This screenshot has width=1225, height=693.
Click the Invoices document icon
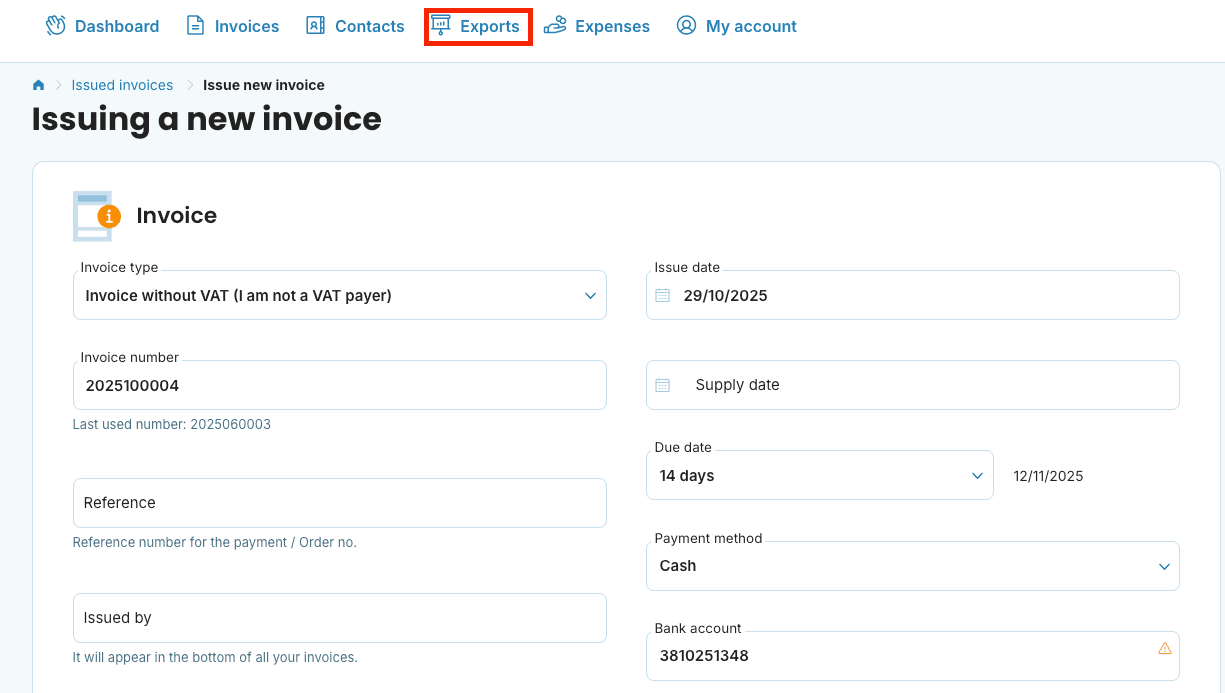(196, 26)
